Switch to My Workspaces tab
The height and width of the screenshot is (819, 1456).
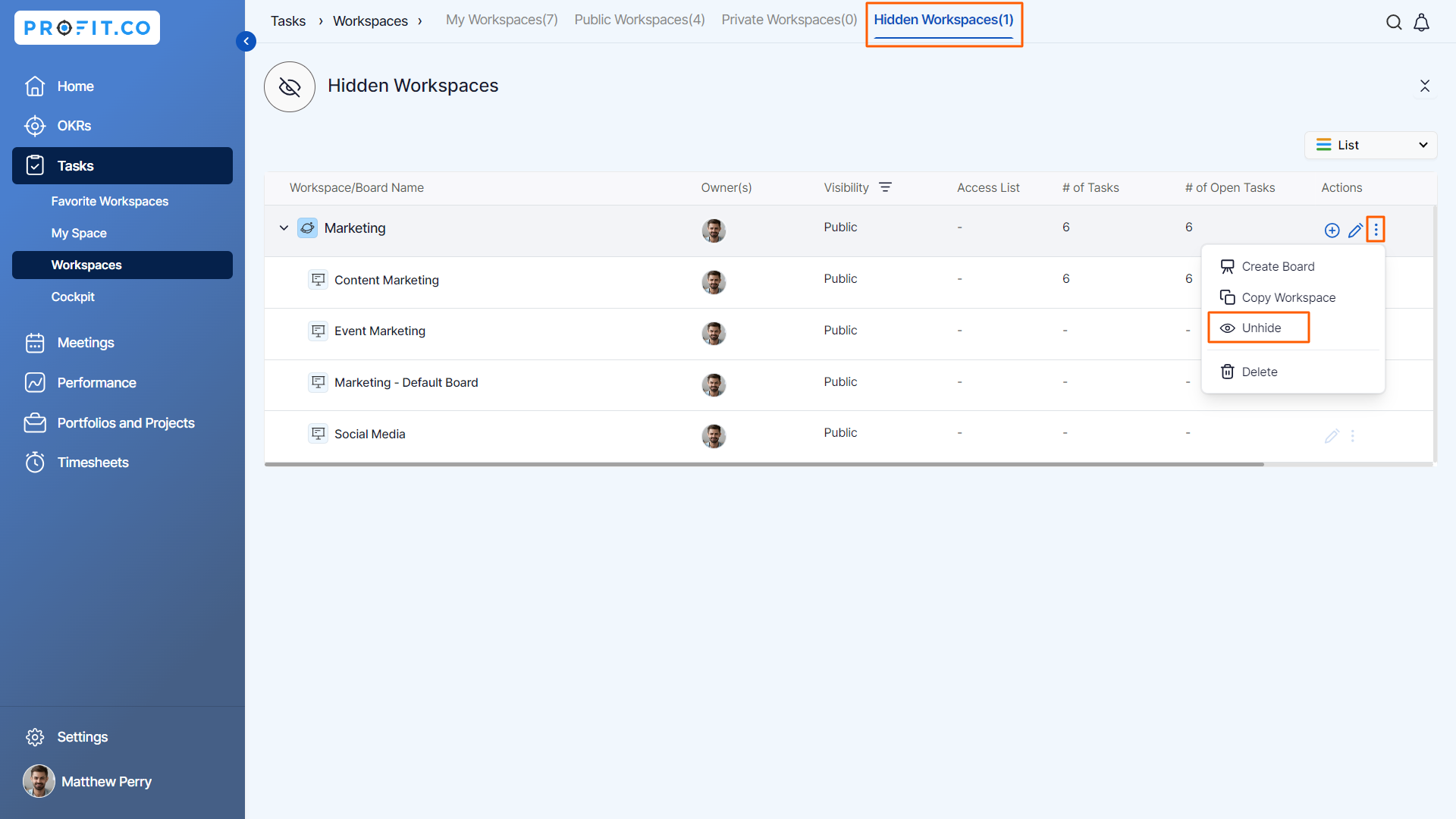501,20
